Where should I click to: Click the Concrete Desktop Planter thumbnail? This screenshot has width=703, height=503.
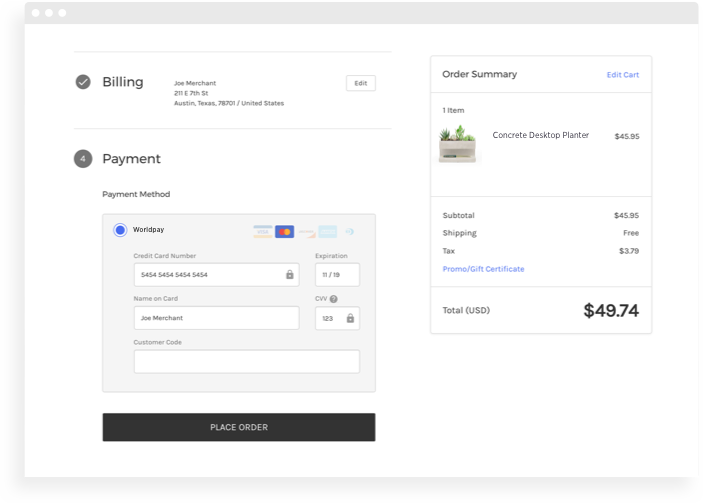[457, 144]
